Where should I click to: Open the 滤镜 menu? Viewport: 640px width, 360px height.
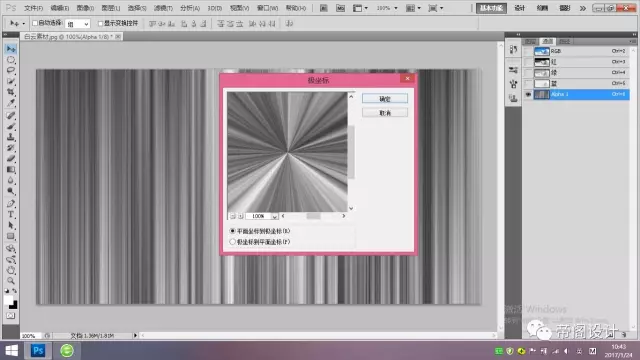coord(163,8)
